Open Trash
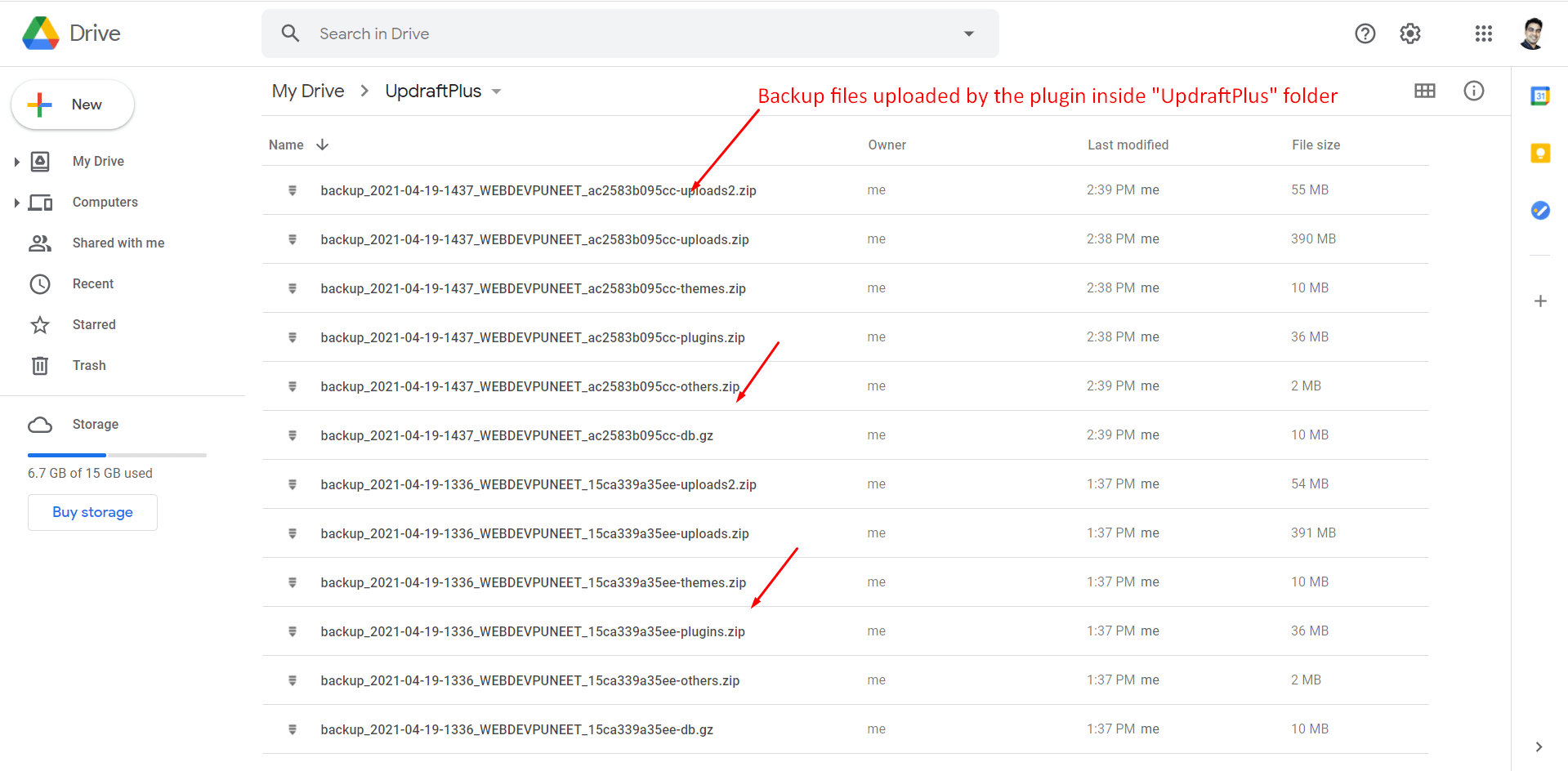 point(89,366)
